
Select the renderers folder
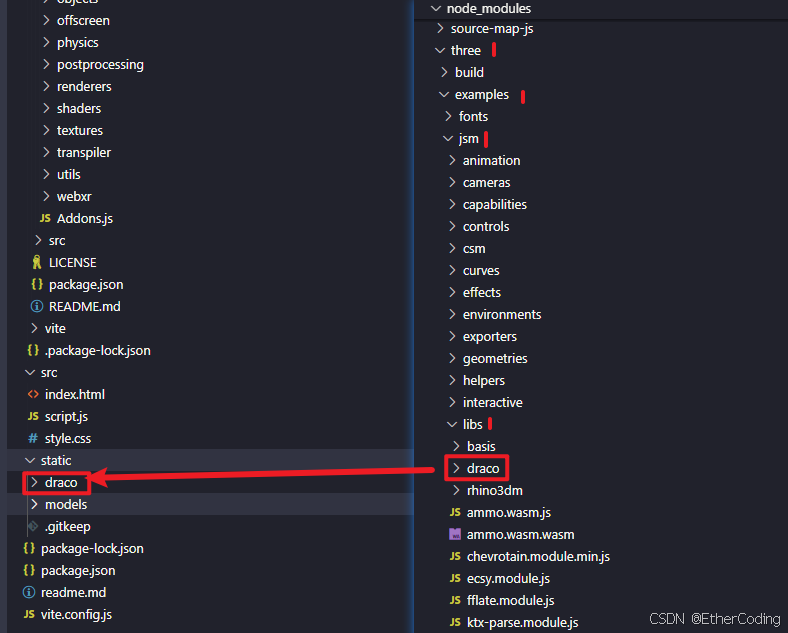coord(84,86)
